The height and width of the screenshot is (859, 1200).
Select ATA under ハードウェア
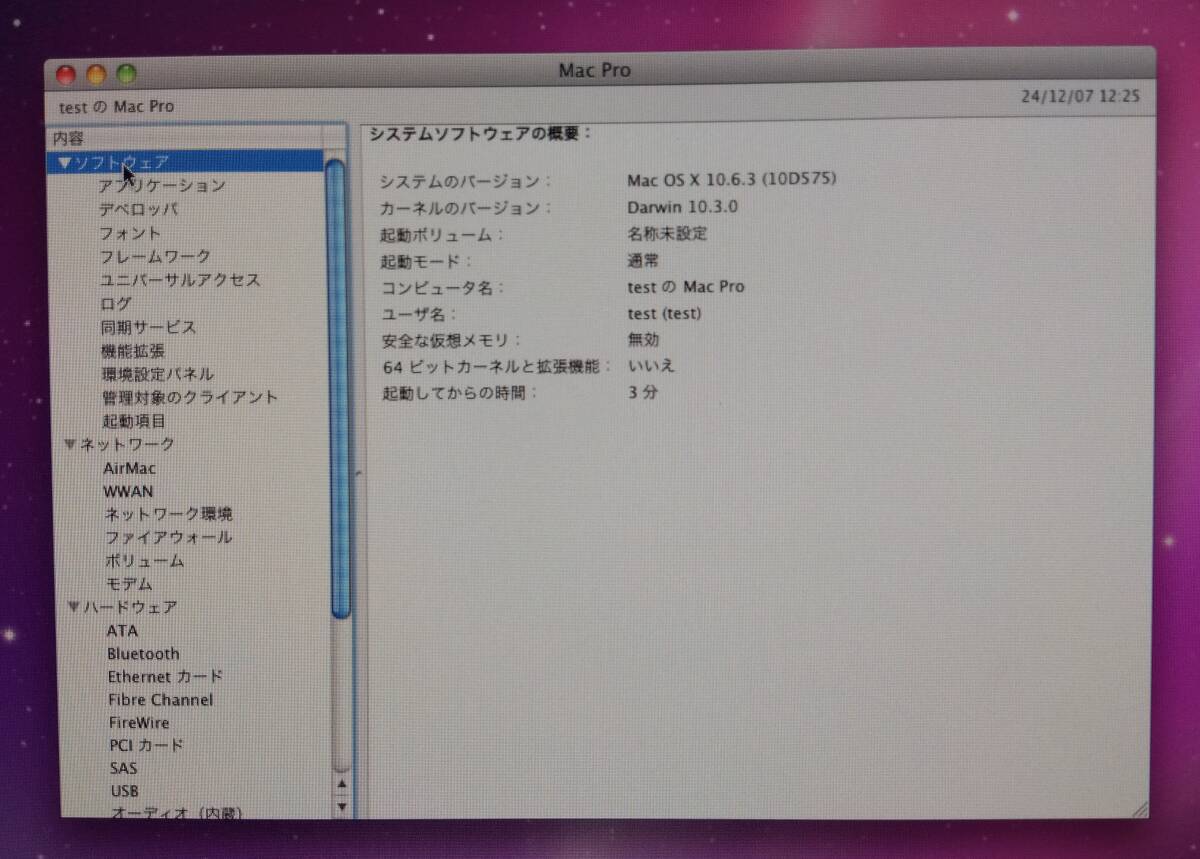[x=123, y=631]
